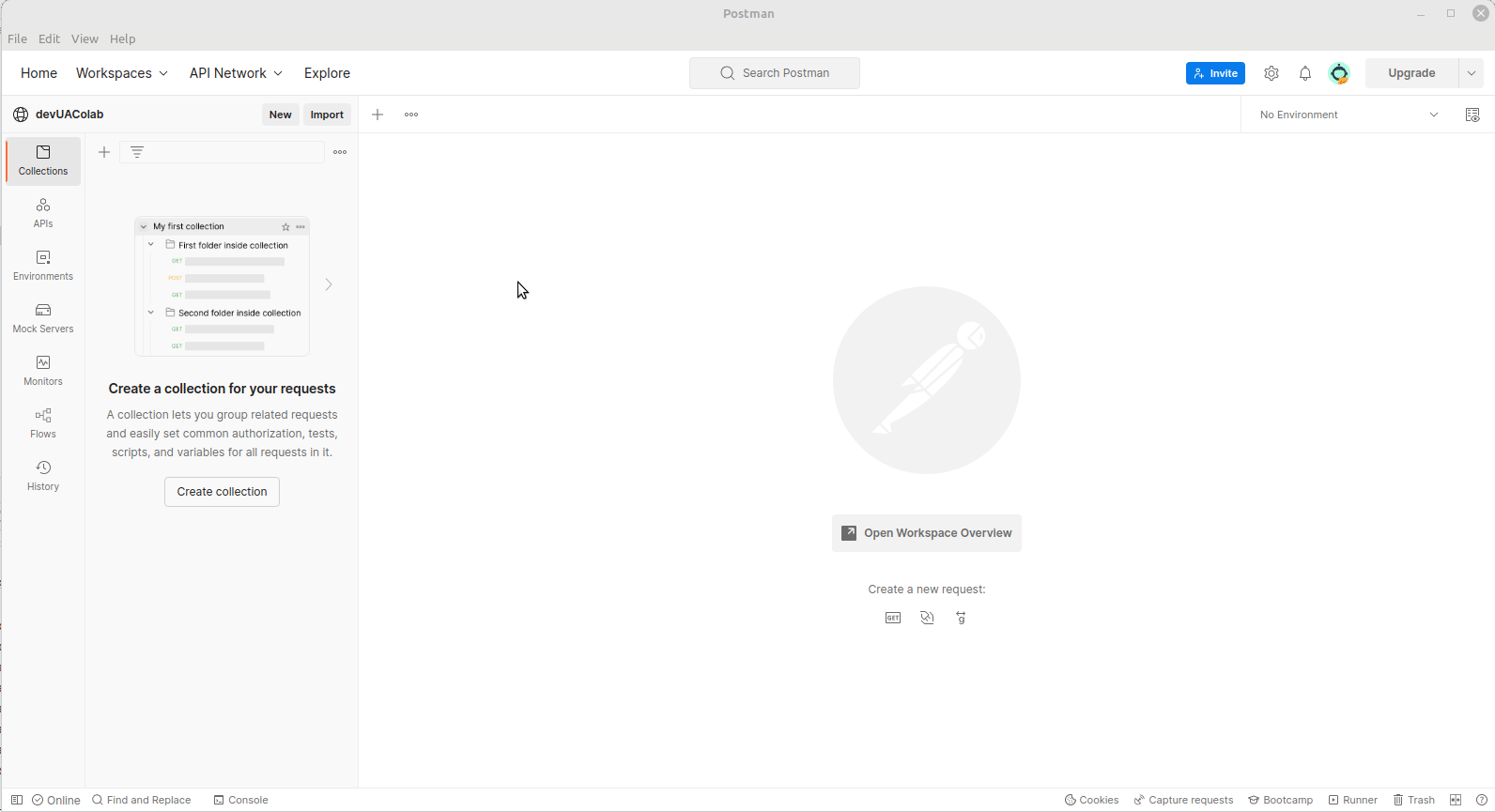The image size is (1495, 812).
Task: Click Create collection button
Action: point(222,492)
